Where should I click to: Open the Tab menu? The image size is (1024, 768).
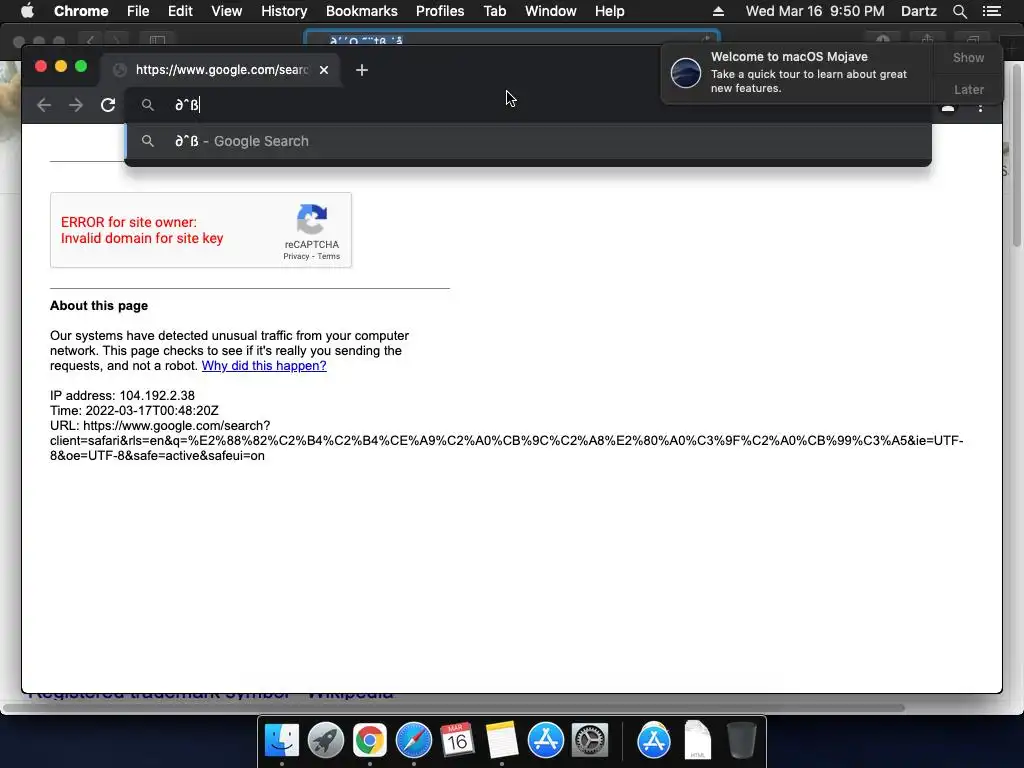(x=494, y=11)
